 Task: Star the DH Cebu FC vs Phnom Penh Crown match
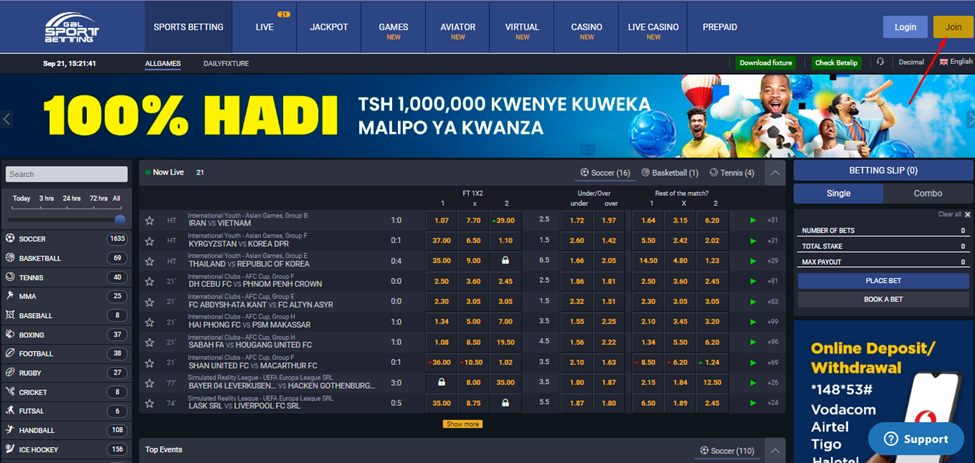pos(149,282)
